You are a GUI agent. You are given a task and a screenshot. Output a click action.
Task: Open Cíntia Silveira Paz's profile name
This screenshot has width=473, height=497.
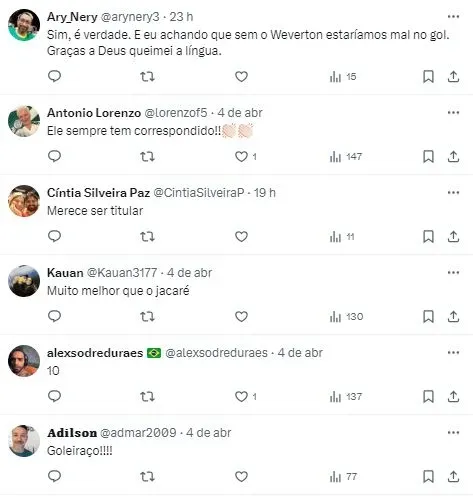pos(98,193)
